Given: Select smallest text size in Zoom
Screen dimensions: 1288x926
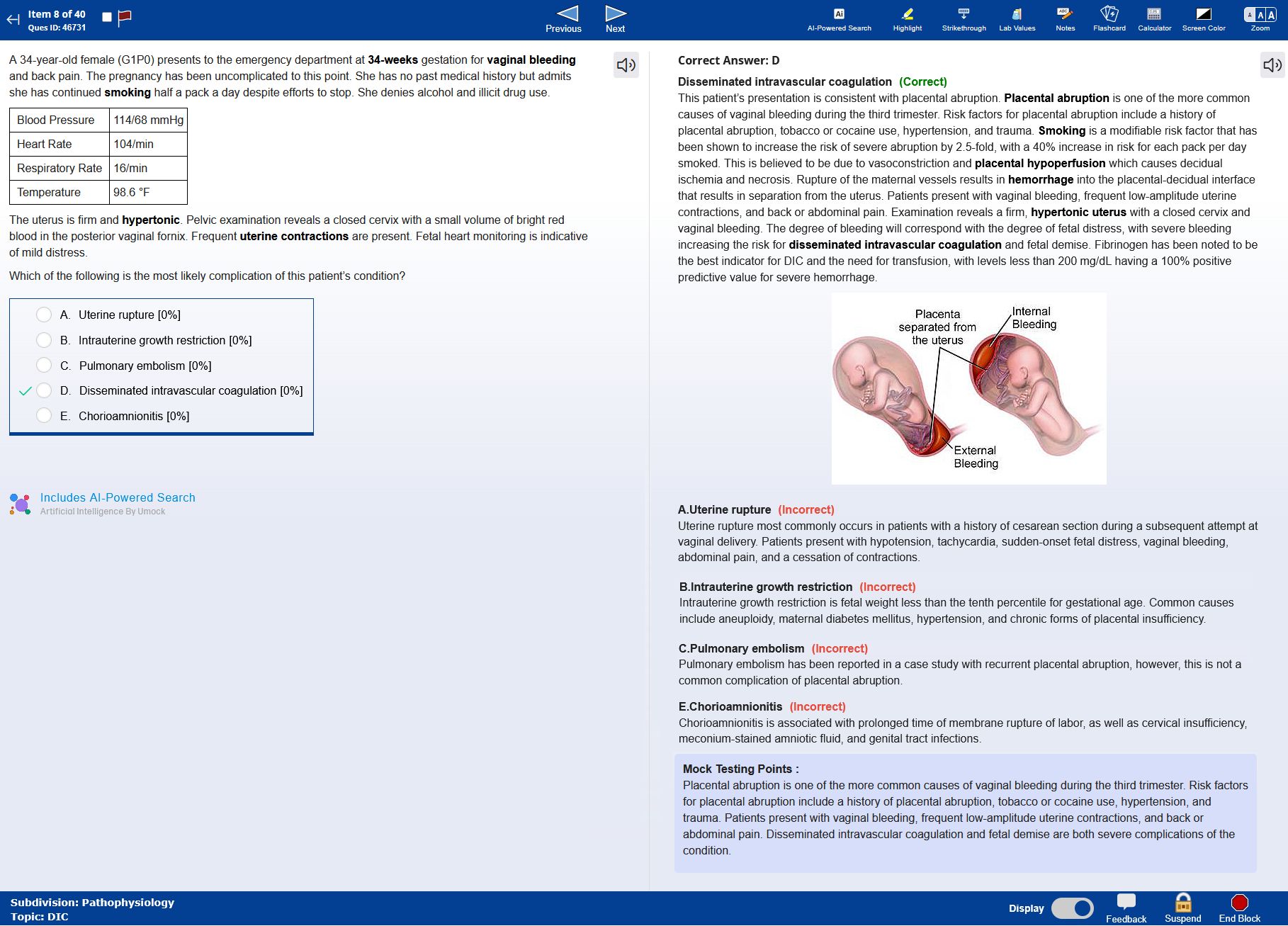Looking at the screenshot, I should 1250,15.
